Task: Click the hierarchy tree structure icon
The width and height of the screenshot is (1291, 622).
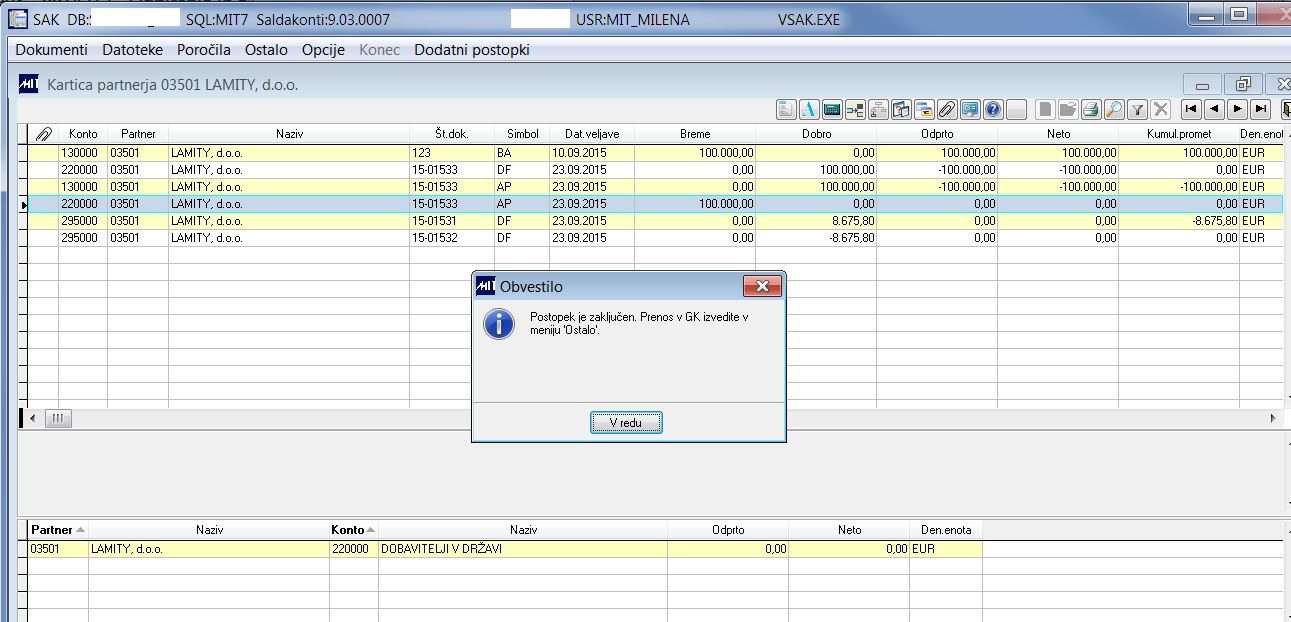Action: [x=878, y=109]
